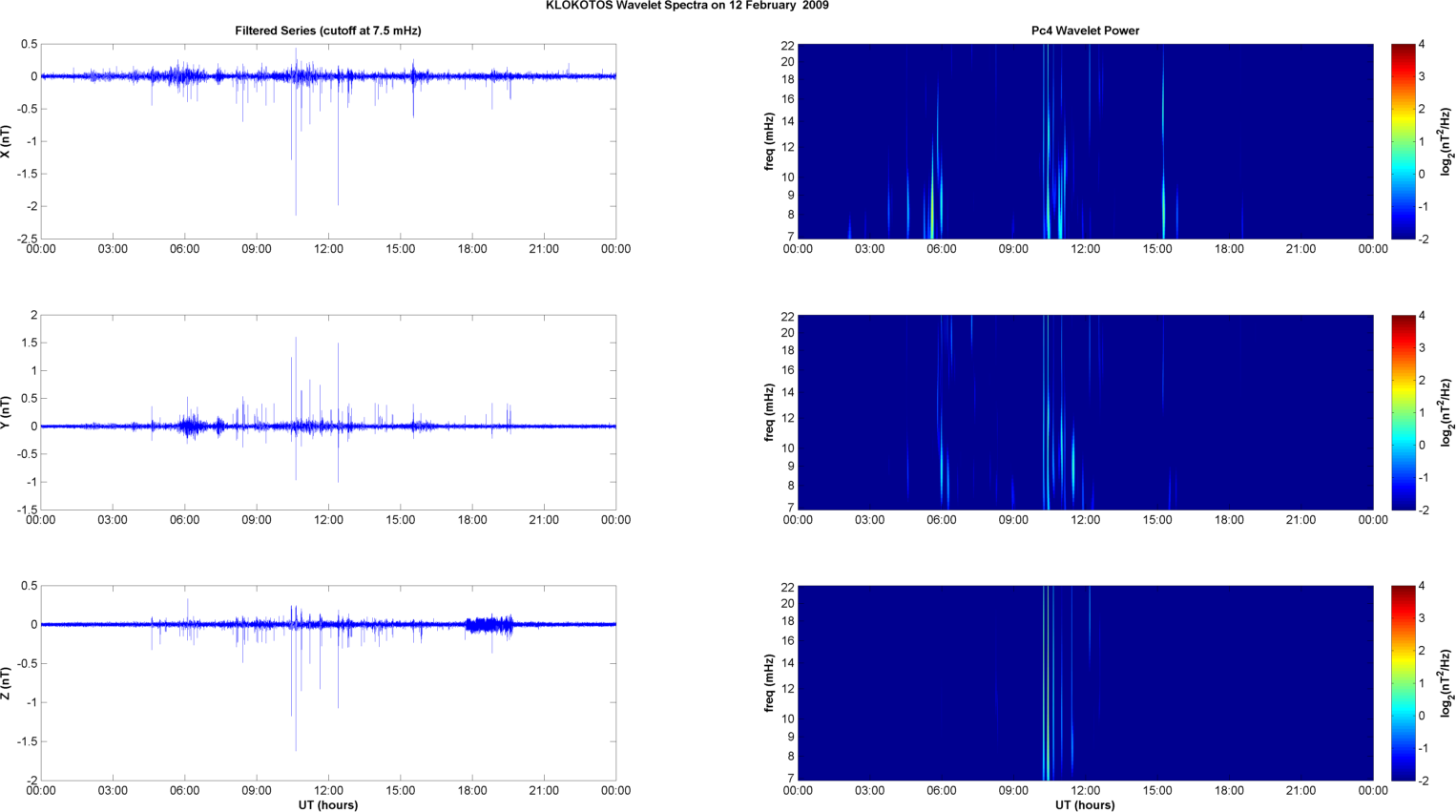
Task: Click the Z (nT) axis label
Action: coord(6,683)
